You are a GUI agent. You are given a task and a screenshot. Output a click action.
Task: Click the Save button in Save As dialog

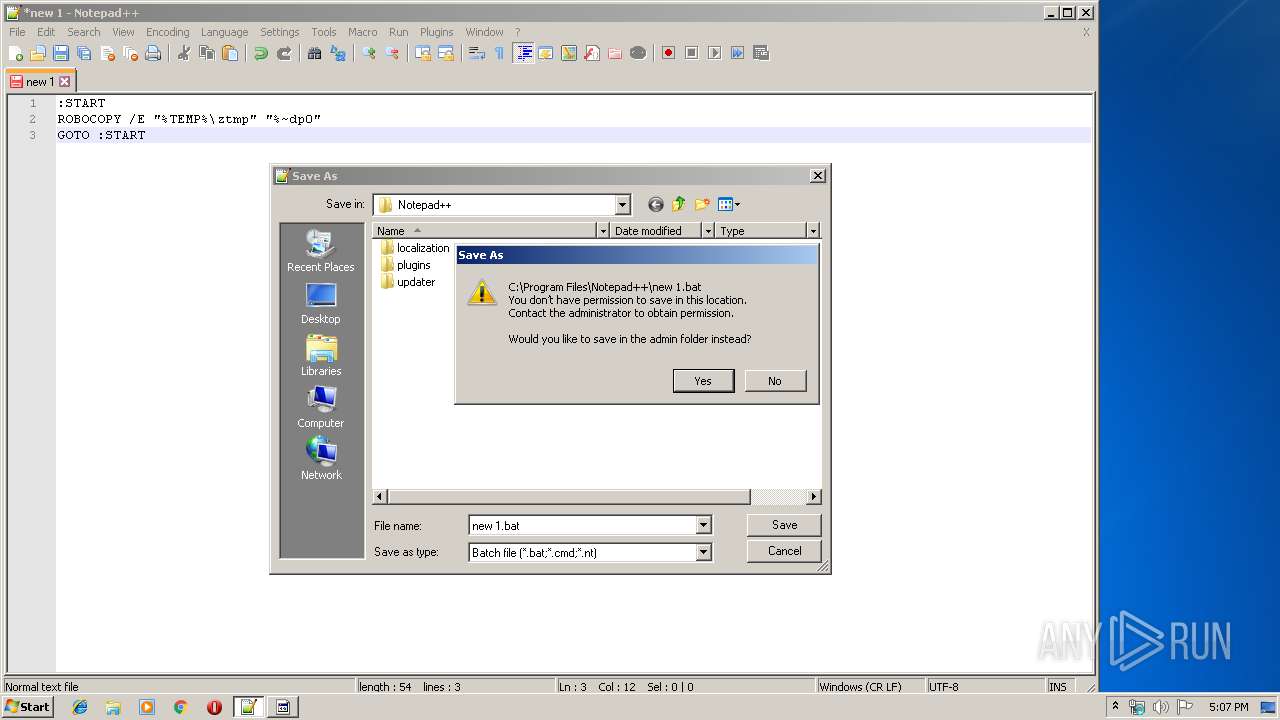coord(784,525)
